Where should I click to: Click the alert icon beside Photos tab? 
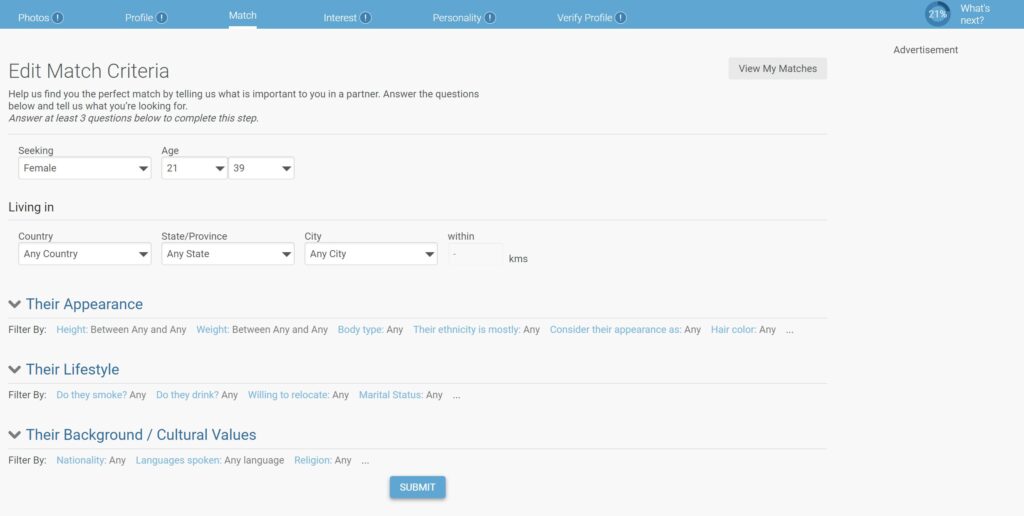click(x=58, y=17)
